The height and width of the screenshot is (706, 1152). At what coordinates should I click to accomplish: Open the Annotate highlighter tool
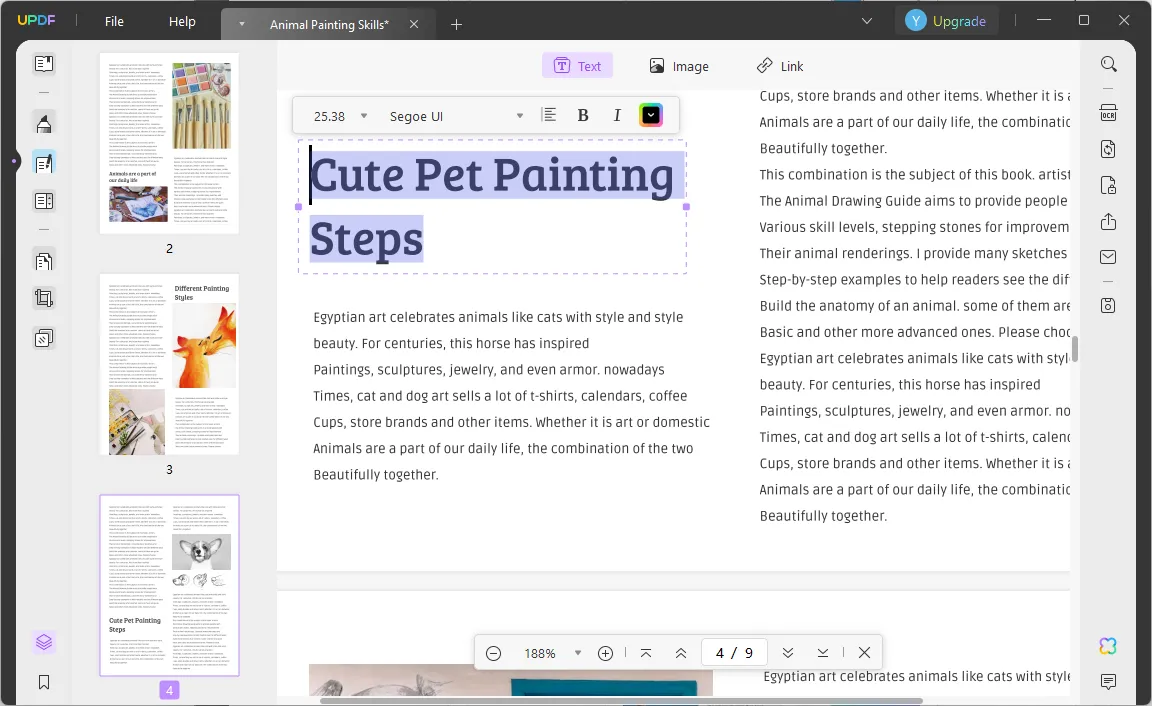tap(44, 123)
